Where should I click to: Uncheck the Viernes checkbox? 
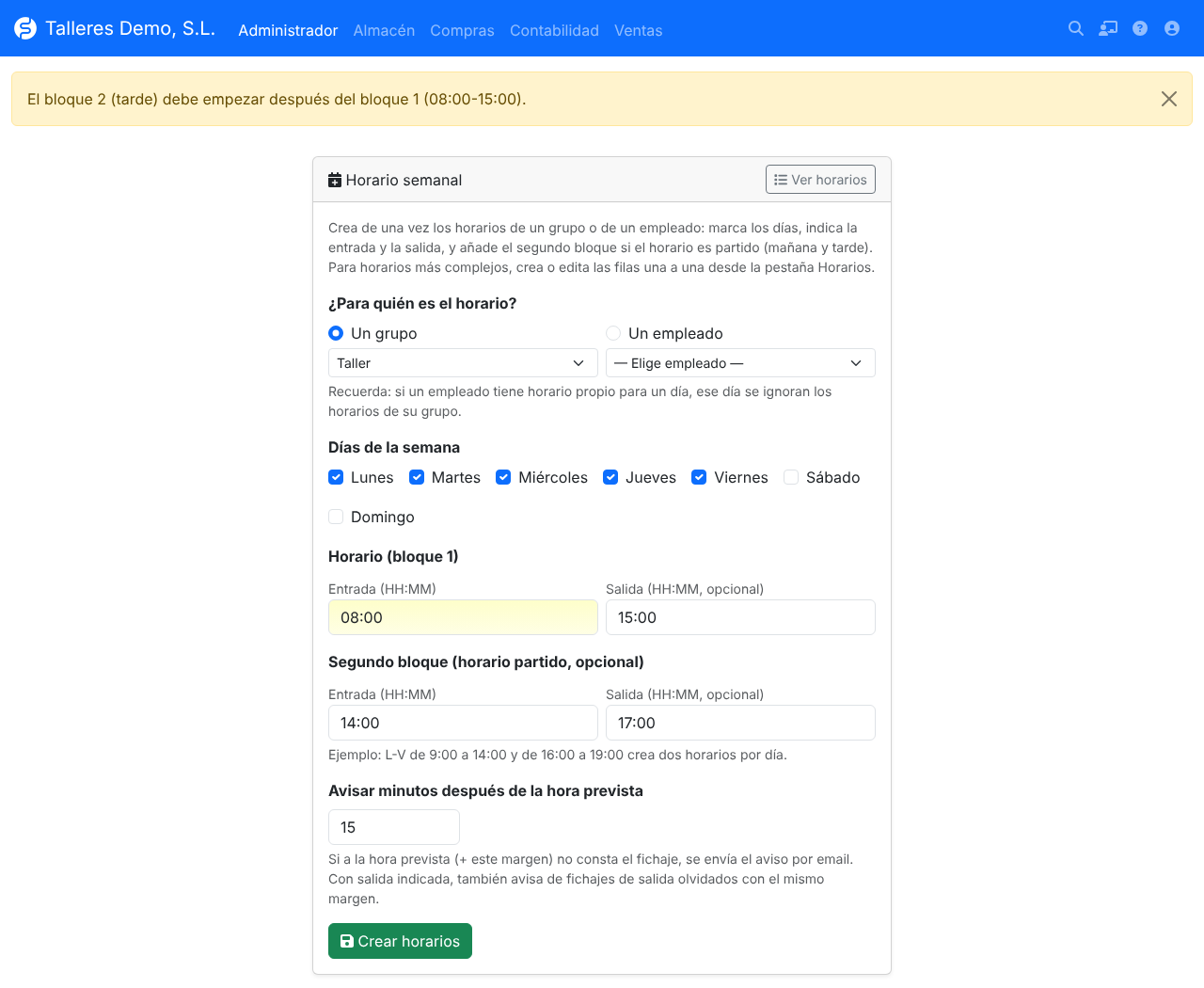tap(699, 477)
